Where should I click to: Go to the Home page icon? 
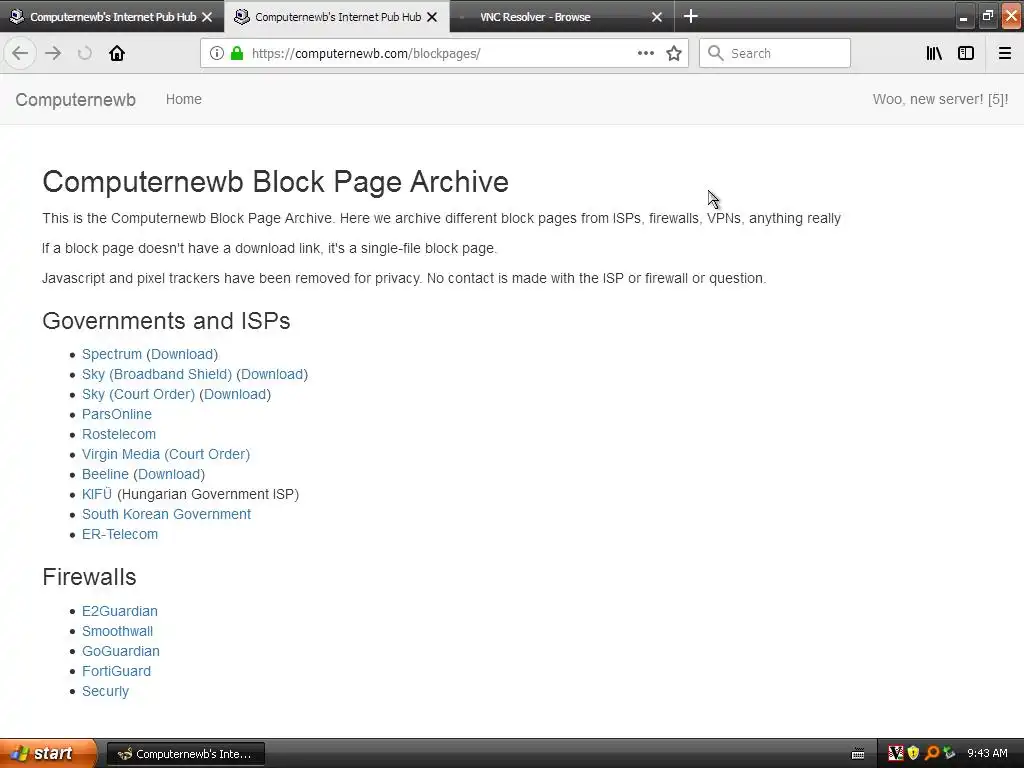click(x=117, y=53)
